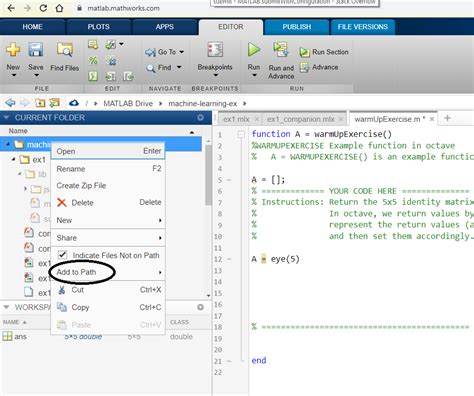Click the Find magnifier icon
This screenshot has height=396, width=474.
pos(151,68)
